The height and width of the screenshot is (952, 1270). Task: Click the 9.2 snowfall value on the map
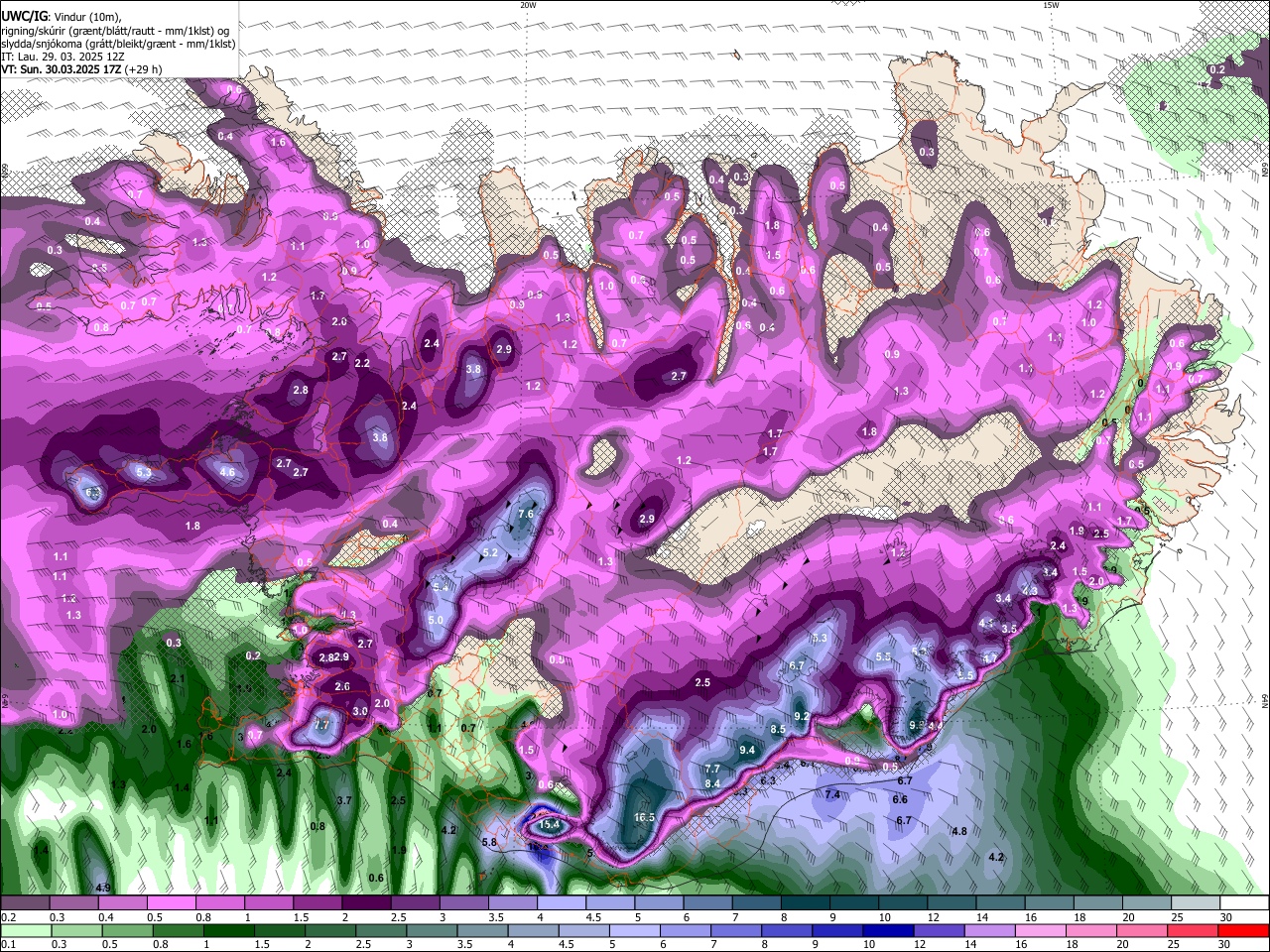pyautogui.click(x=803, y=716)
